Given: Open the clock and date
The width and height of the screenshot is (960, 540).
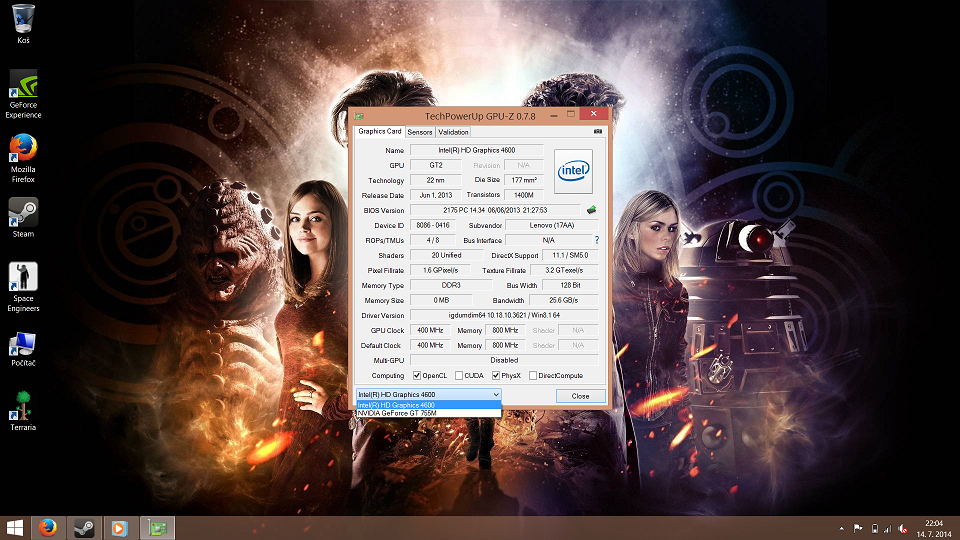Looking at the screenshot, I should pyautogui.click(x=934, y=528).
